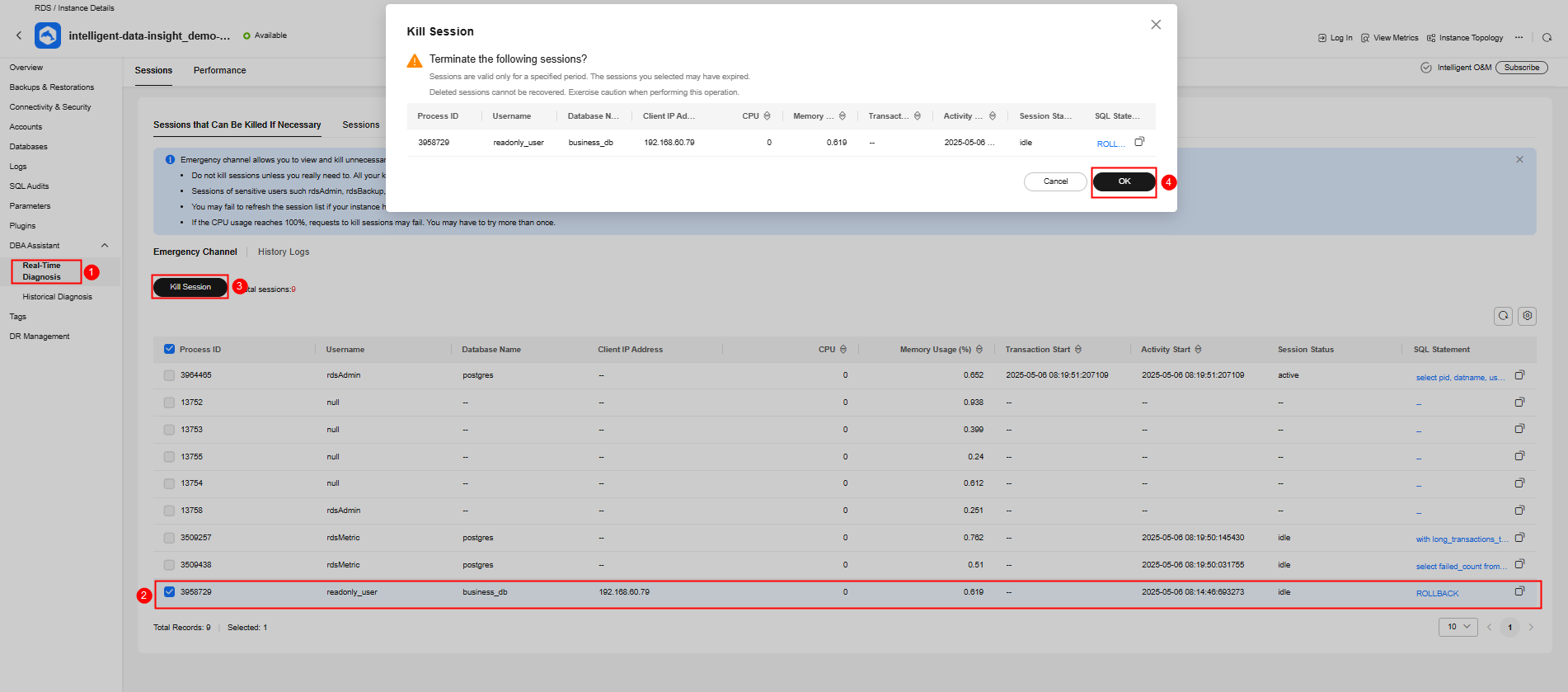Open the ROLLBACK SQL statement link
This screenshot has height=692, width=1568.
(x=1437, y=593)
